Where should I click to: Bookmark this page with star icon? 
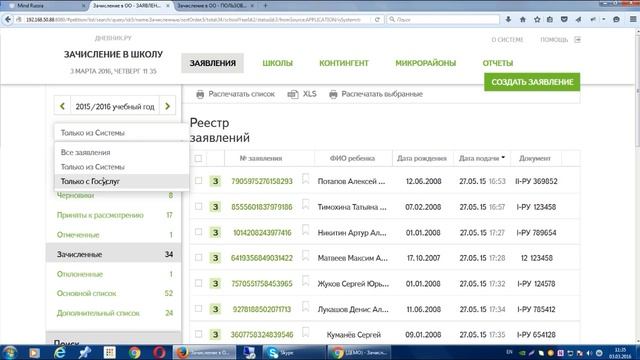point(537,19)
